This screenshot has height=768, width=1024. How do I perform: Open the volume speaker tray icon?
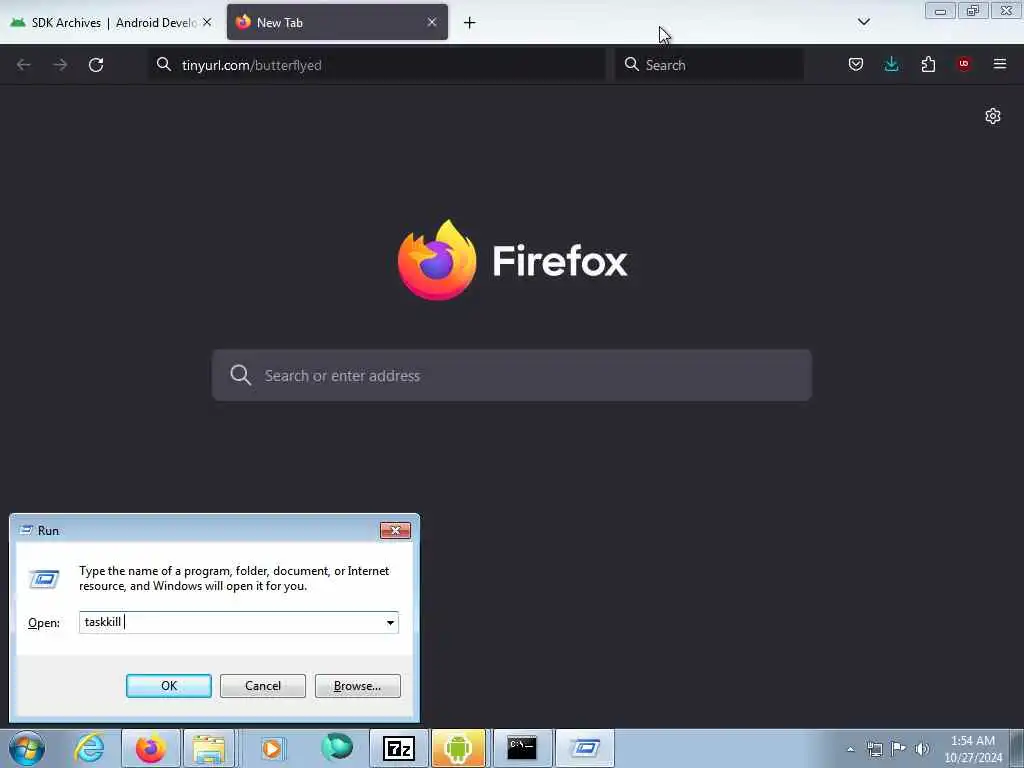point(921,749)
